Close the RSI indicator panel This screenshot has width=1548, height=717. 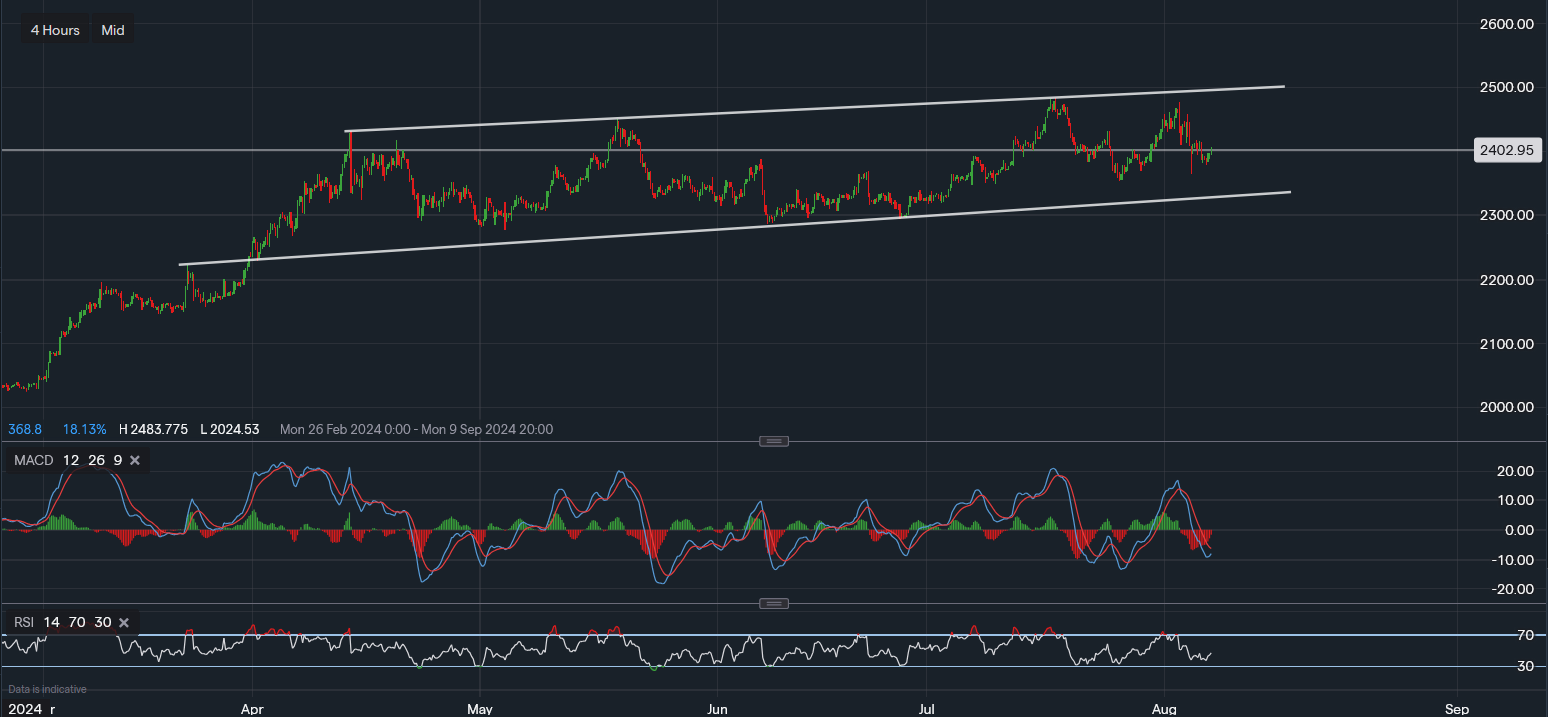[124, 622]
